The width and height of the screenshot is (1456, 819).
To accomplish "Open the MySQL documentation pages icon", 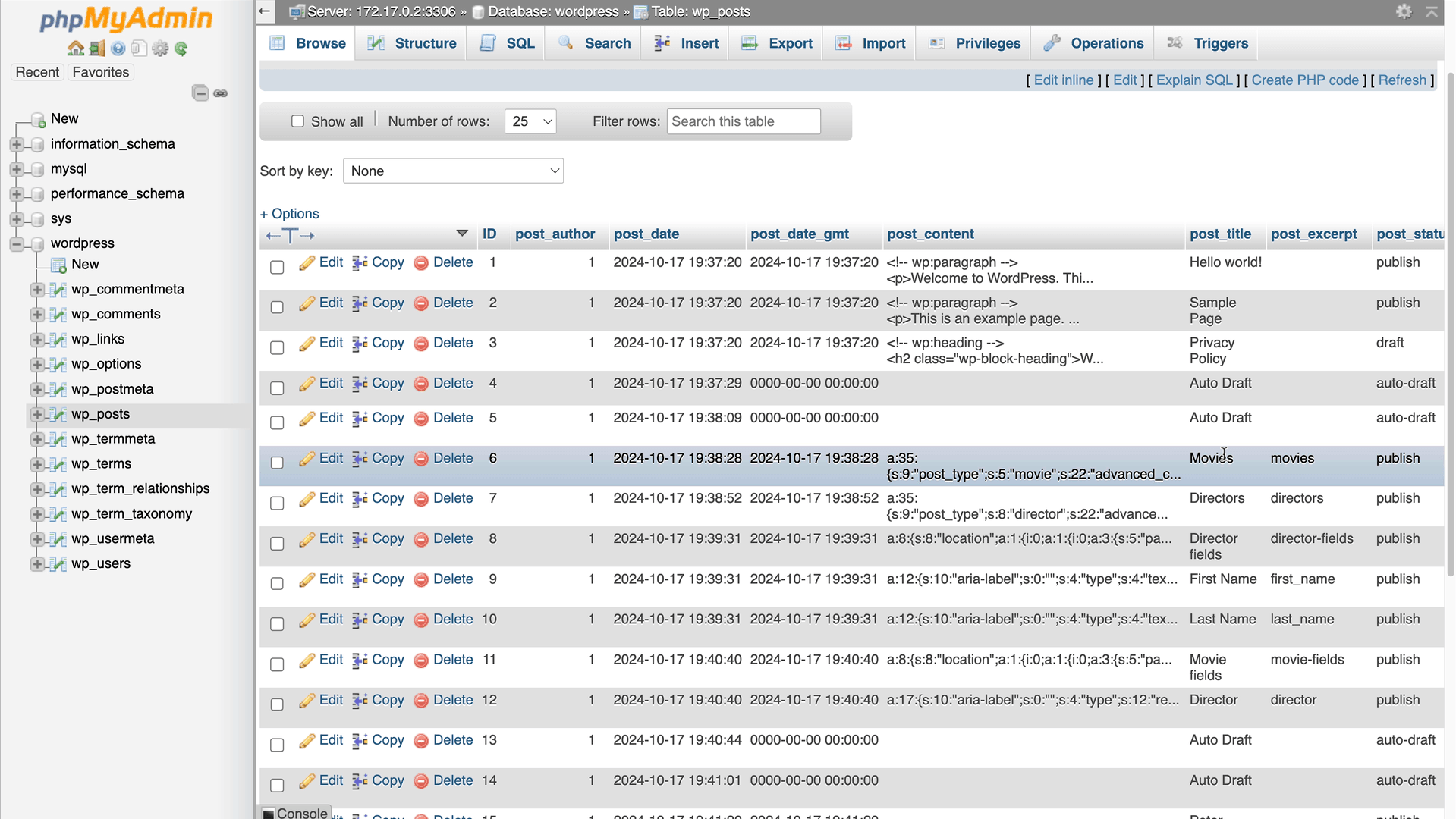I will tap(138, 49).
